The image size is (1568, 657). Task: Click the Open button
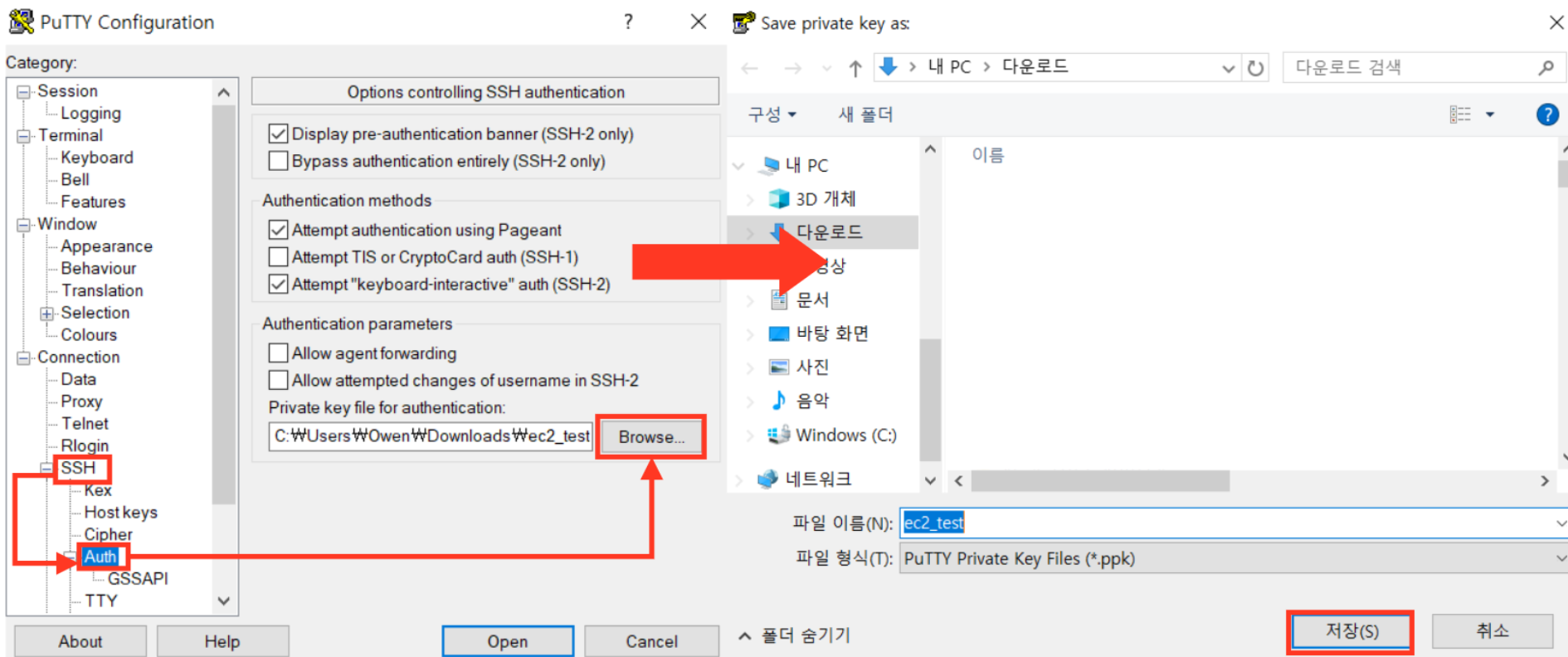(x=508, y=641)
